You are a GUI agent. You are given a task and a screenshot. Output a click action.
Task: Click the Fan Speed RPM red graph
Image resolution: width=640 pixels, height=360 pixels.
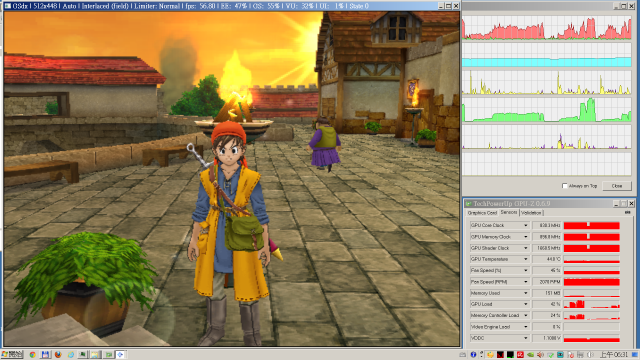[591, 282]
